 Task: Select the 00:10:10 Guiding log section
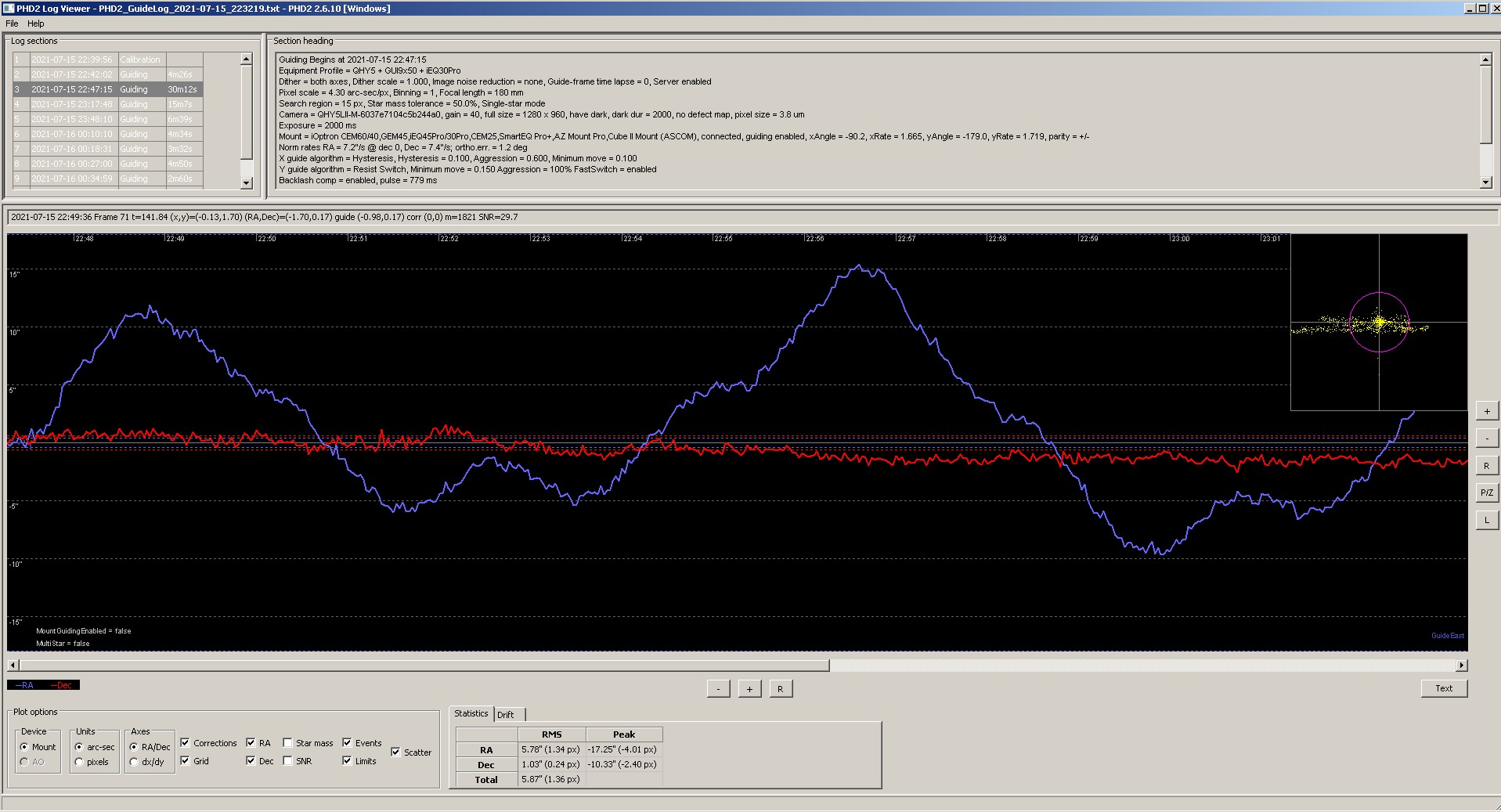pyautogui.click(x=107, y=134)
